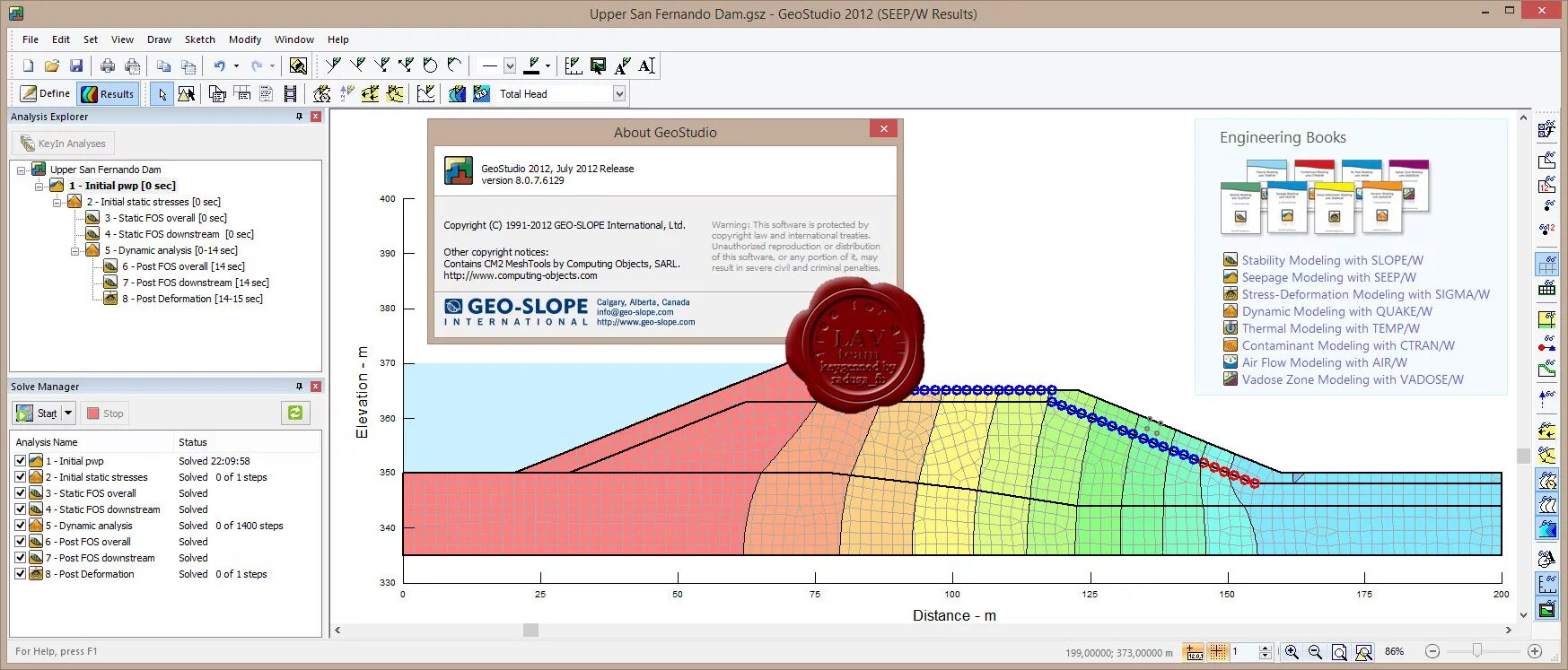
Task: Collapse the Upper San Fernando Dam tree node
Action: click(22, 170)
